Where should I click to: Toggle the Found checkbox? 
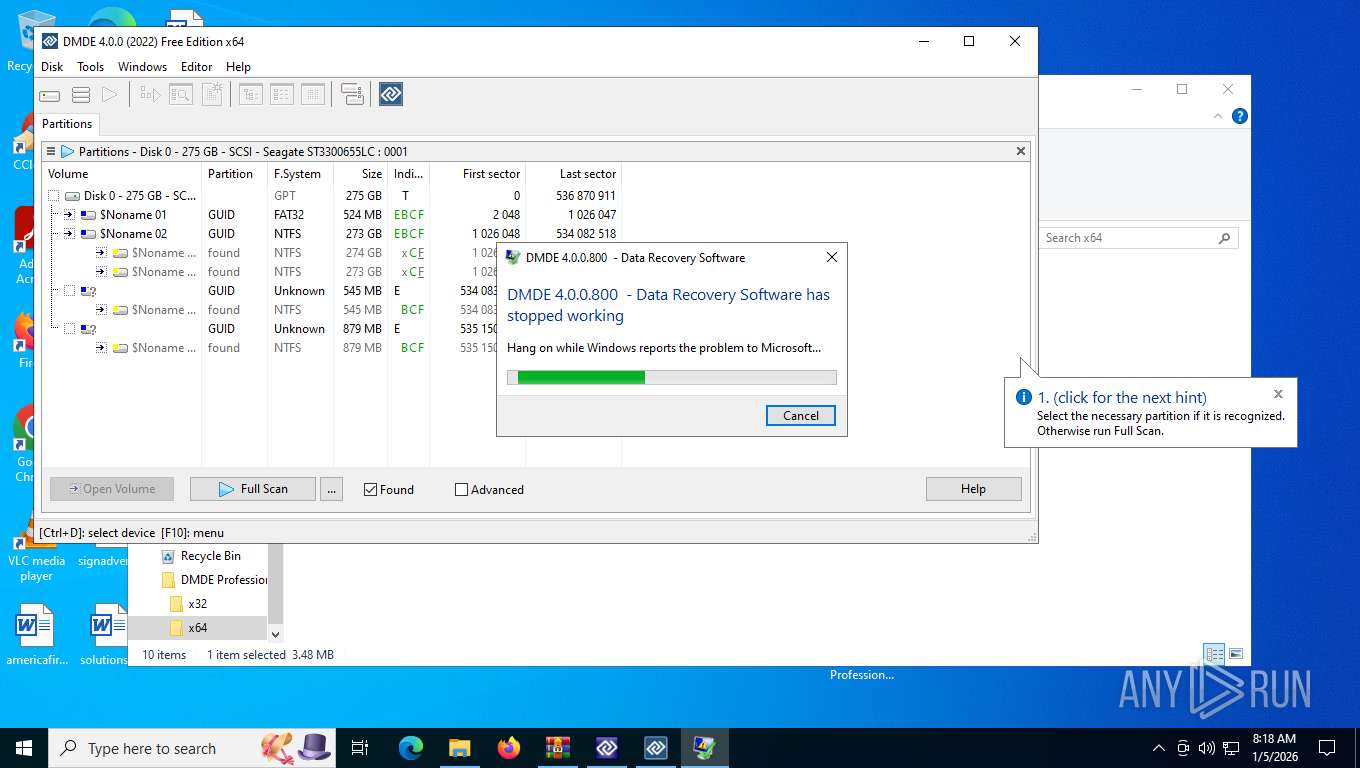[x=371, y=490]
